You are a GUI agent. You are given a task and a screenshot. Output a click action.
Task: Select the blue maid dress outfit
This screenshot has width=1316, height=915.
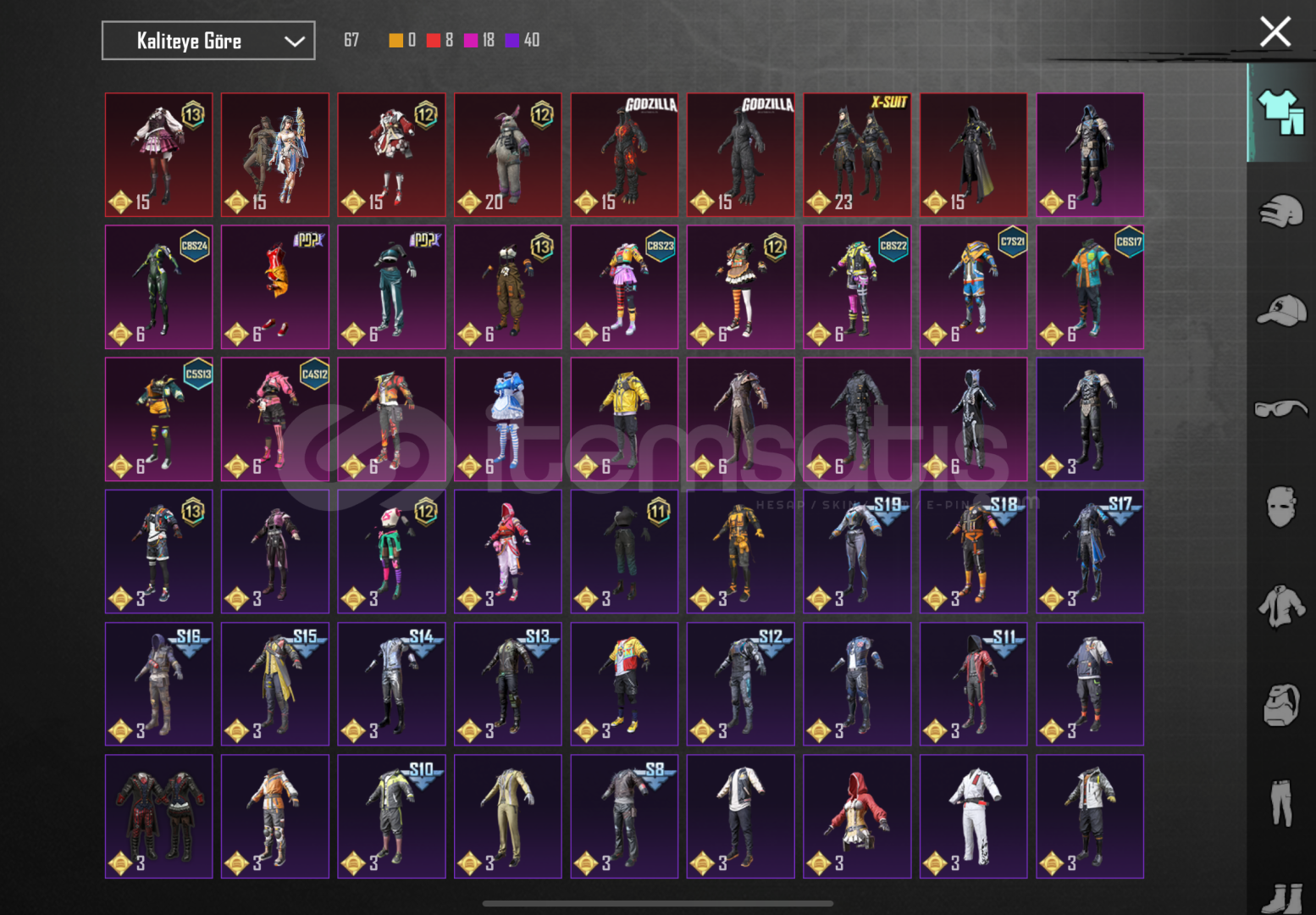point(508,419)
